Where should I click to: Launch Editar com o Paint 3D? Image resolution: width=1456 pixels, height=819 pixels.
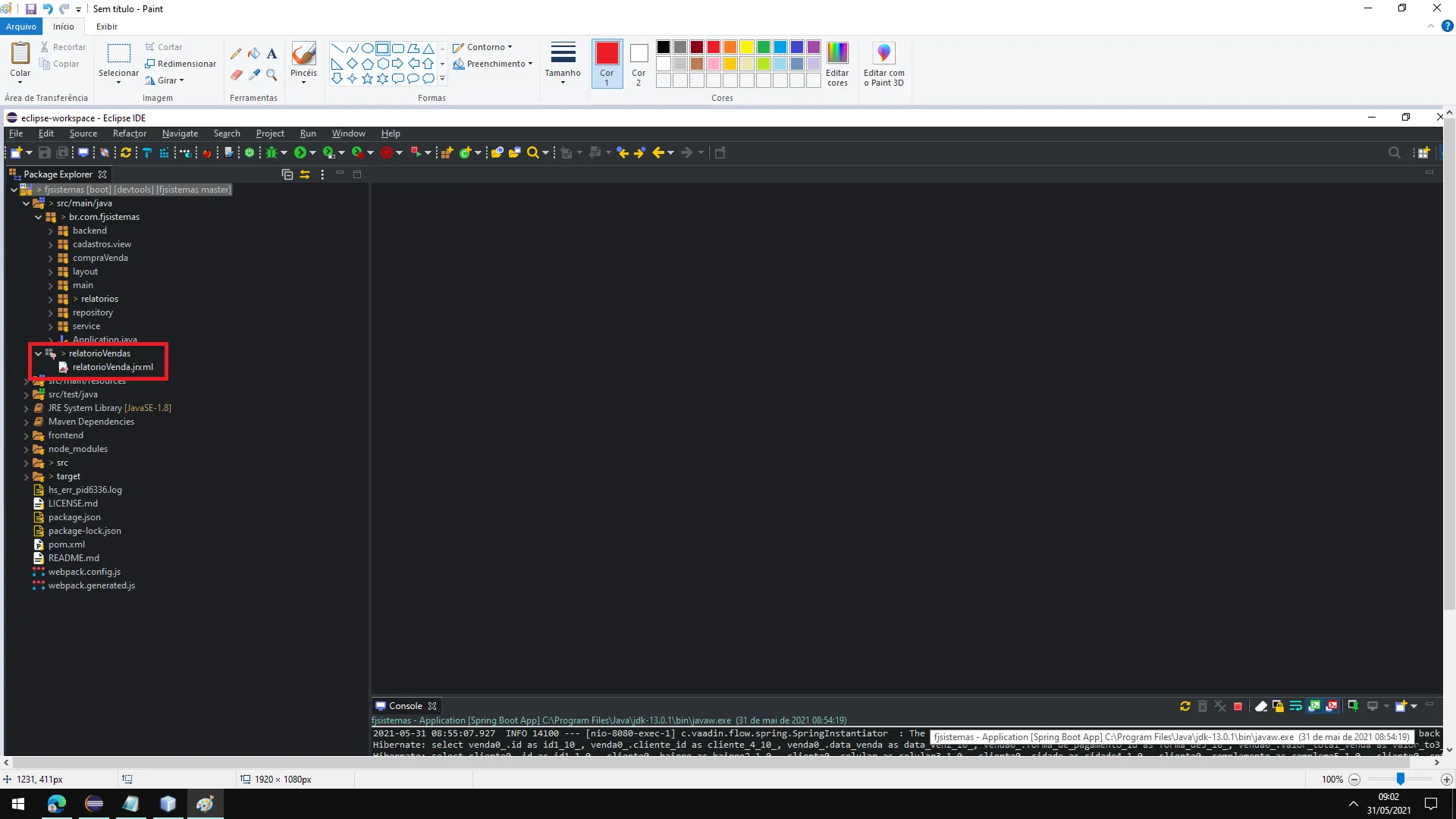pos(883,64)
